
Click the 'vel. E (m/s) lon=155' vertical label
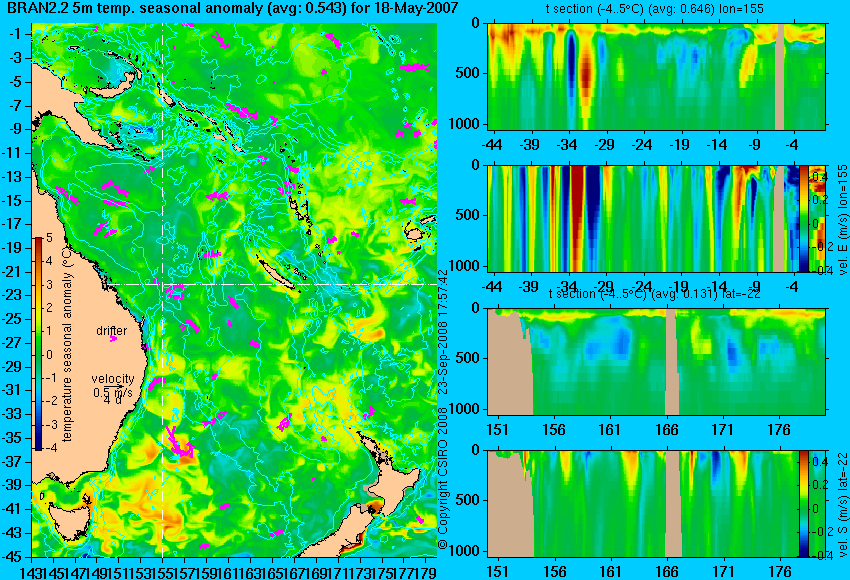coord(843,220)
